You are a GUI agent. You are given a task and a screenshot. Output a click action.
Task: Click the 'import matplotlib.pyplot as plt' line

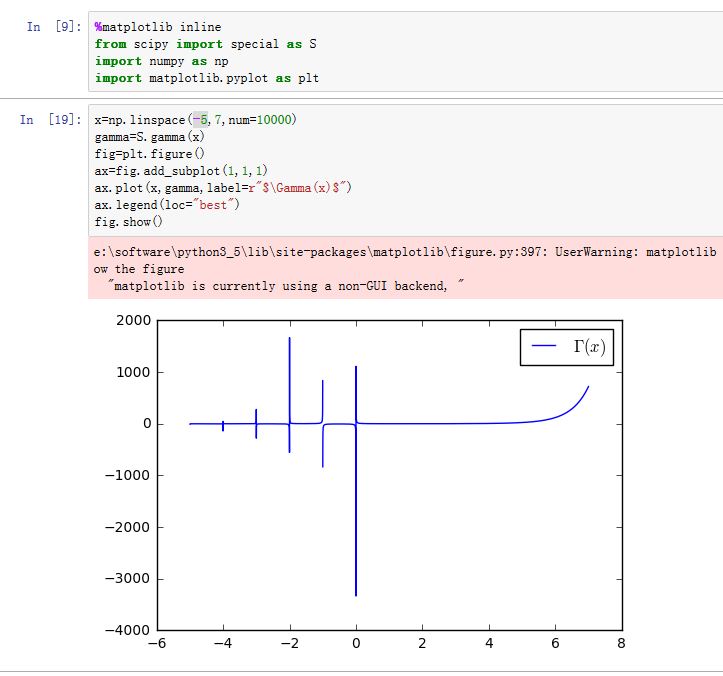point(208,78)
